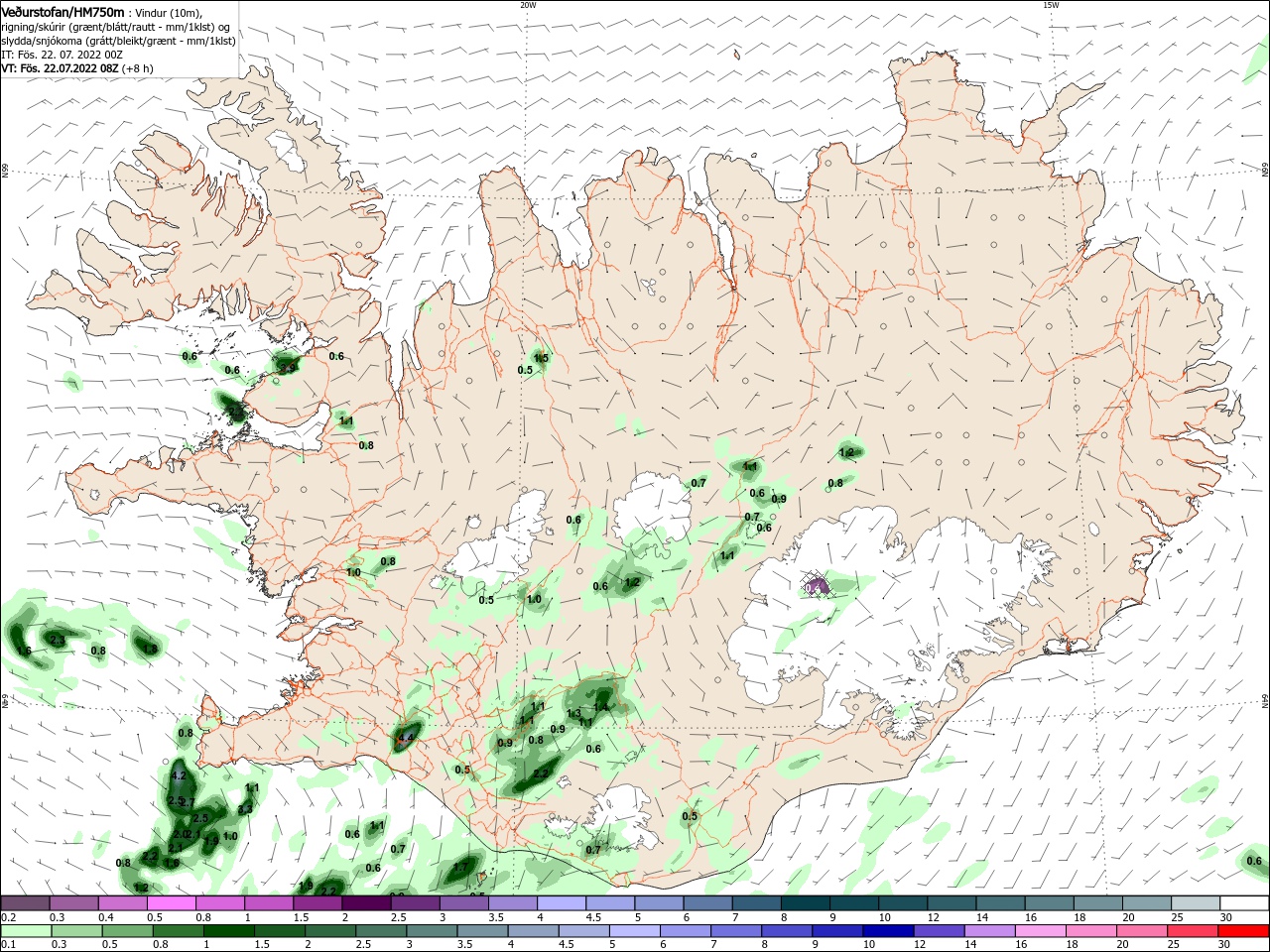Select the 2 dark purple swatch, upper legend

(x=365, y=903)
